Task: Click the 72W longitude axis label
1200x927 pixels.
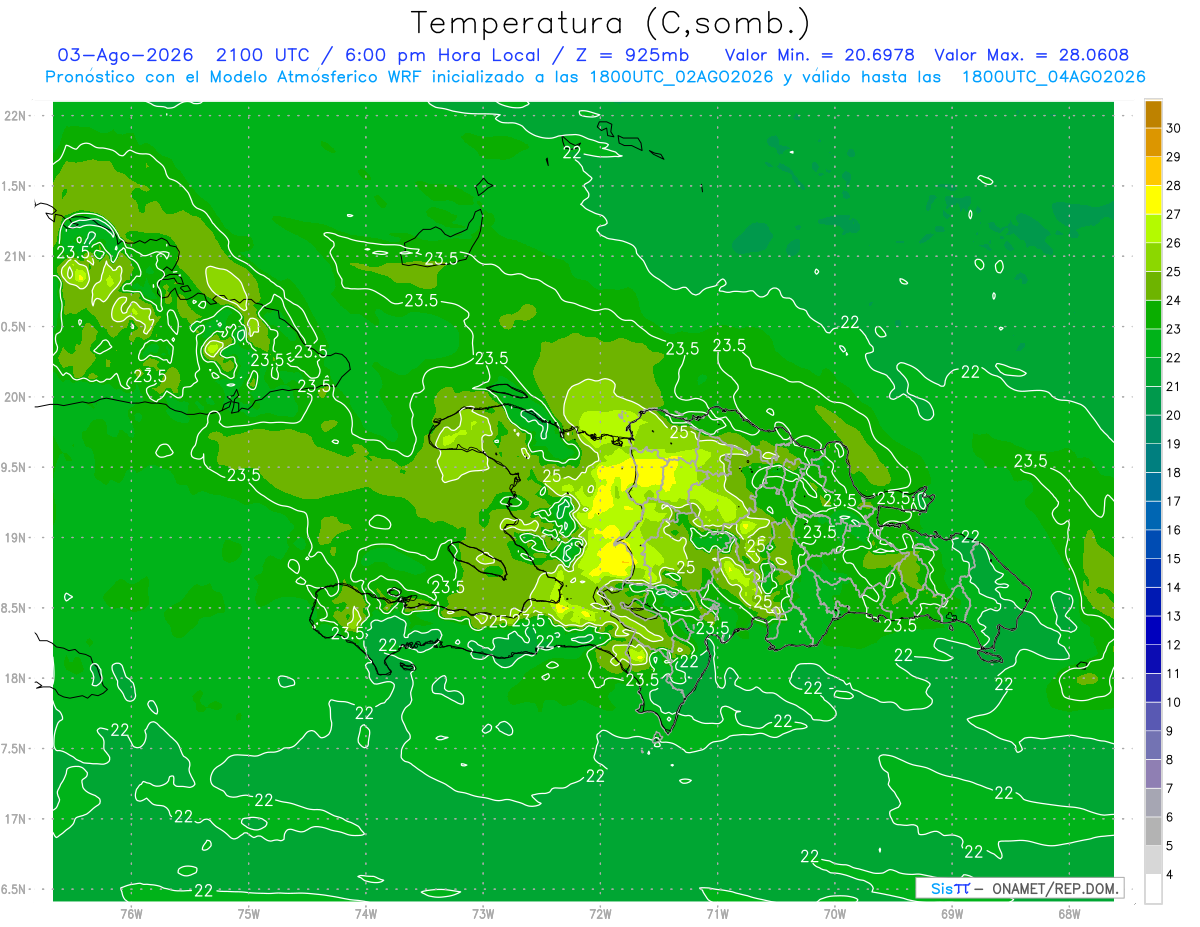Action: [x=600, y=914]
